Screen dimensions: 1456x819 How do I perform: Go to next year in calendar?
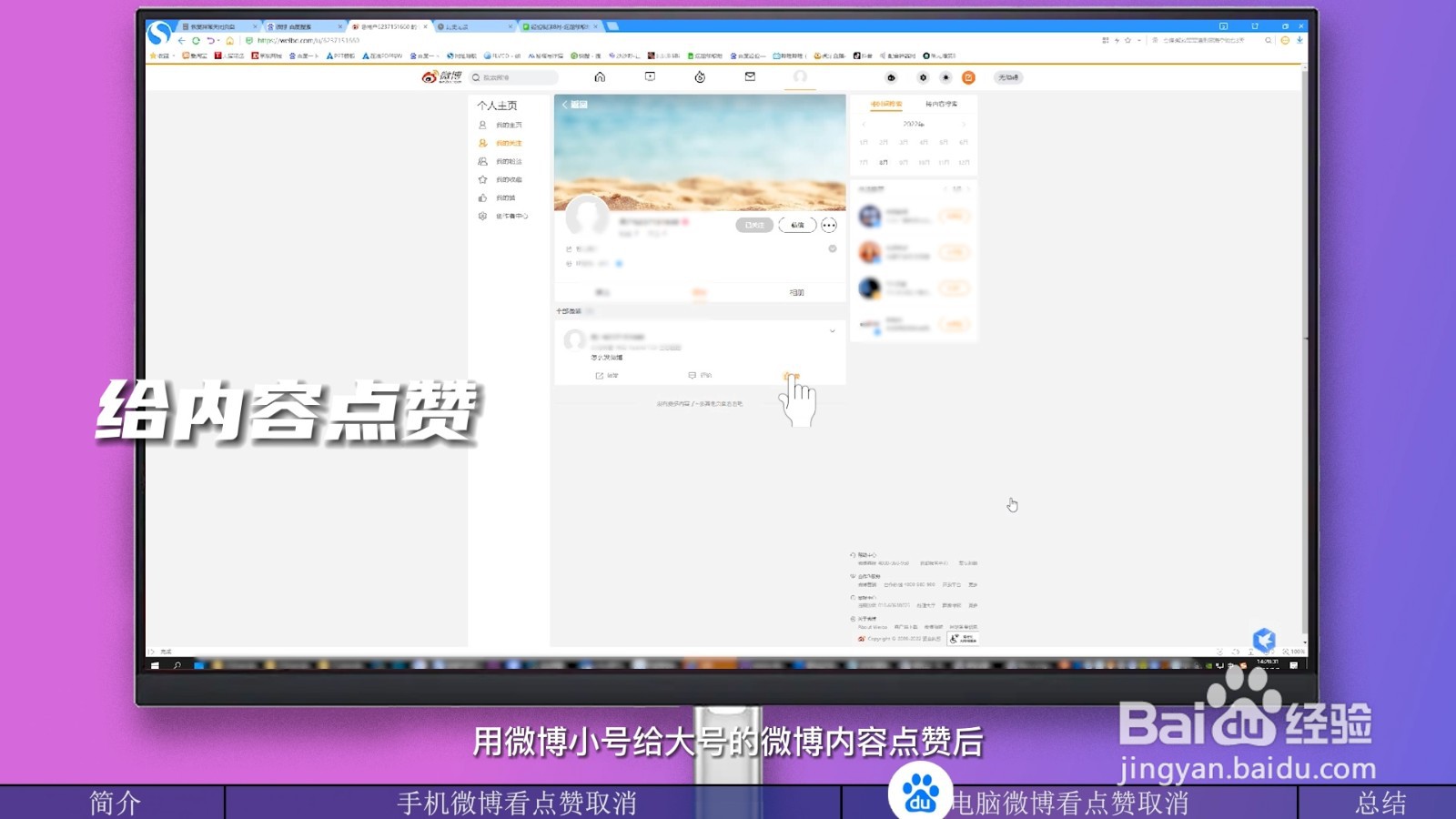click(964, 124)
